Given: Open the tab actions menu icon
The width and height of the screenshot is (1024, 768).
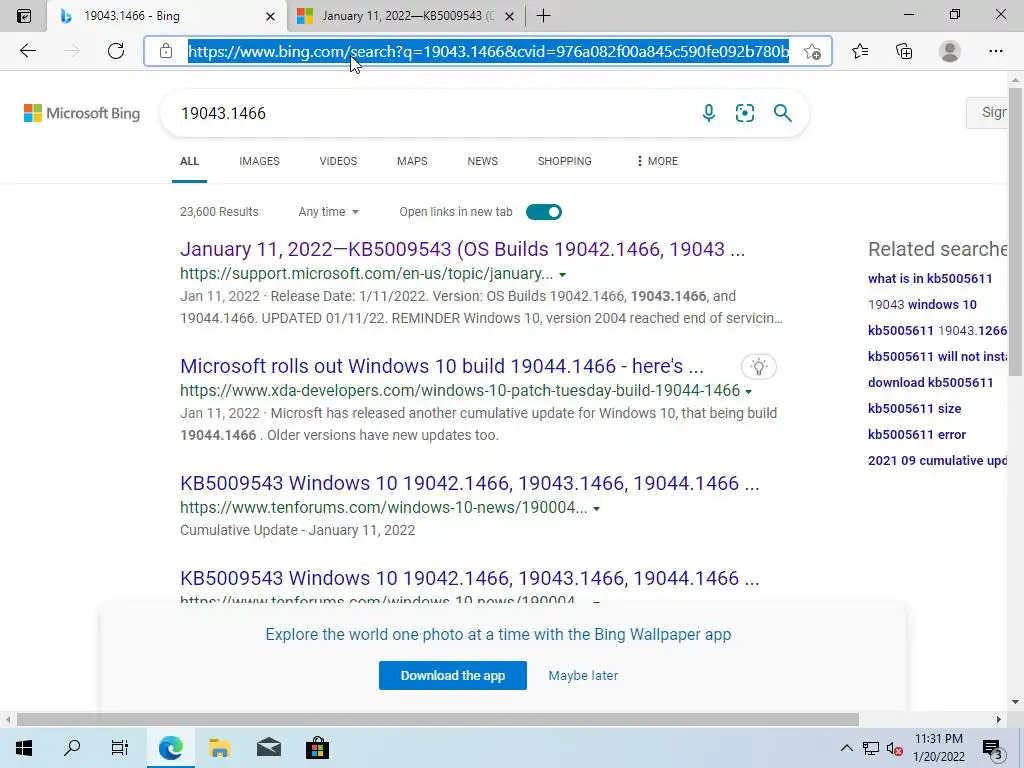Looking at the screenshot, I should tap(24, 16).
